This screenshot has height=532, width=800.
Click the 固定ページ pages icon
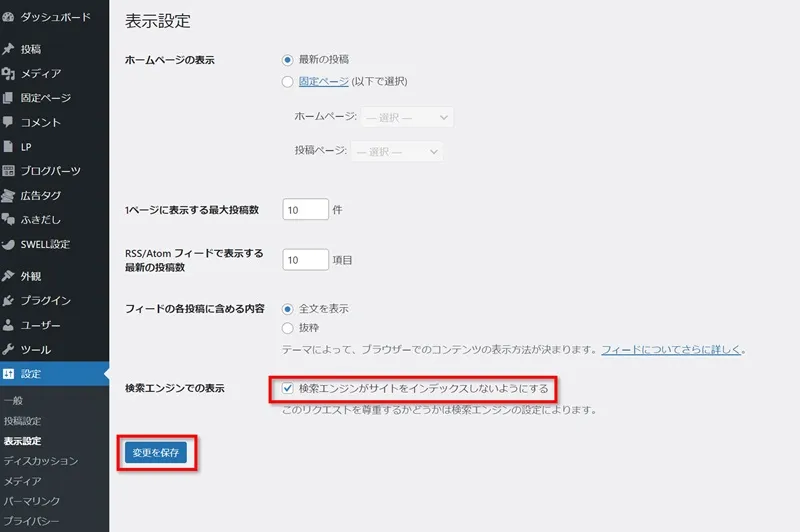[9, 98]
